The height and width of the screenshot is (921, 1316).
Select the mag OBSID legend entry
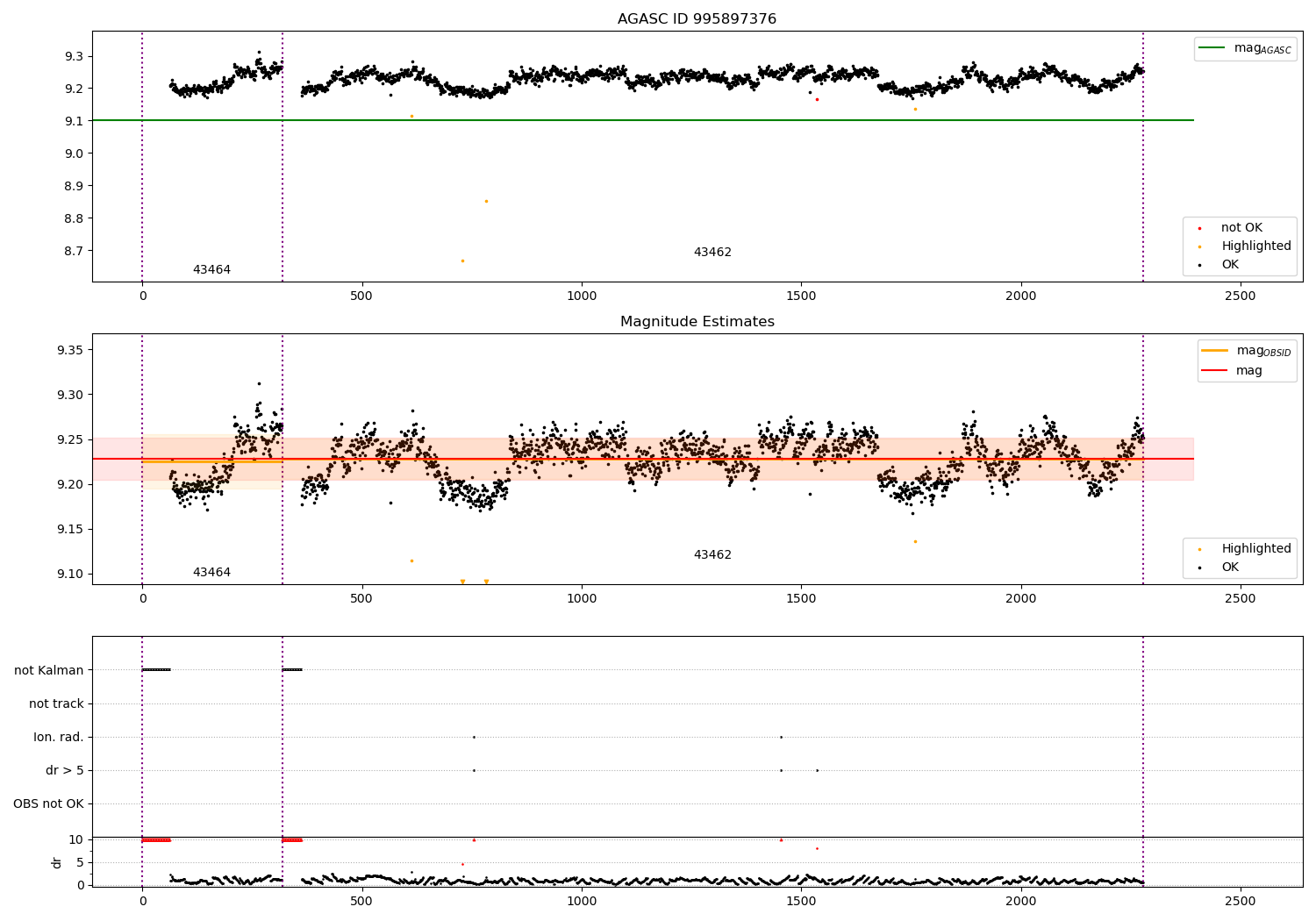[1247, 351]
